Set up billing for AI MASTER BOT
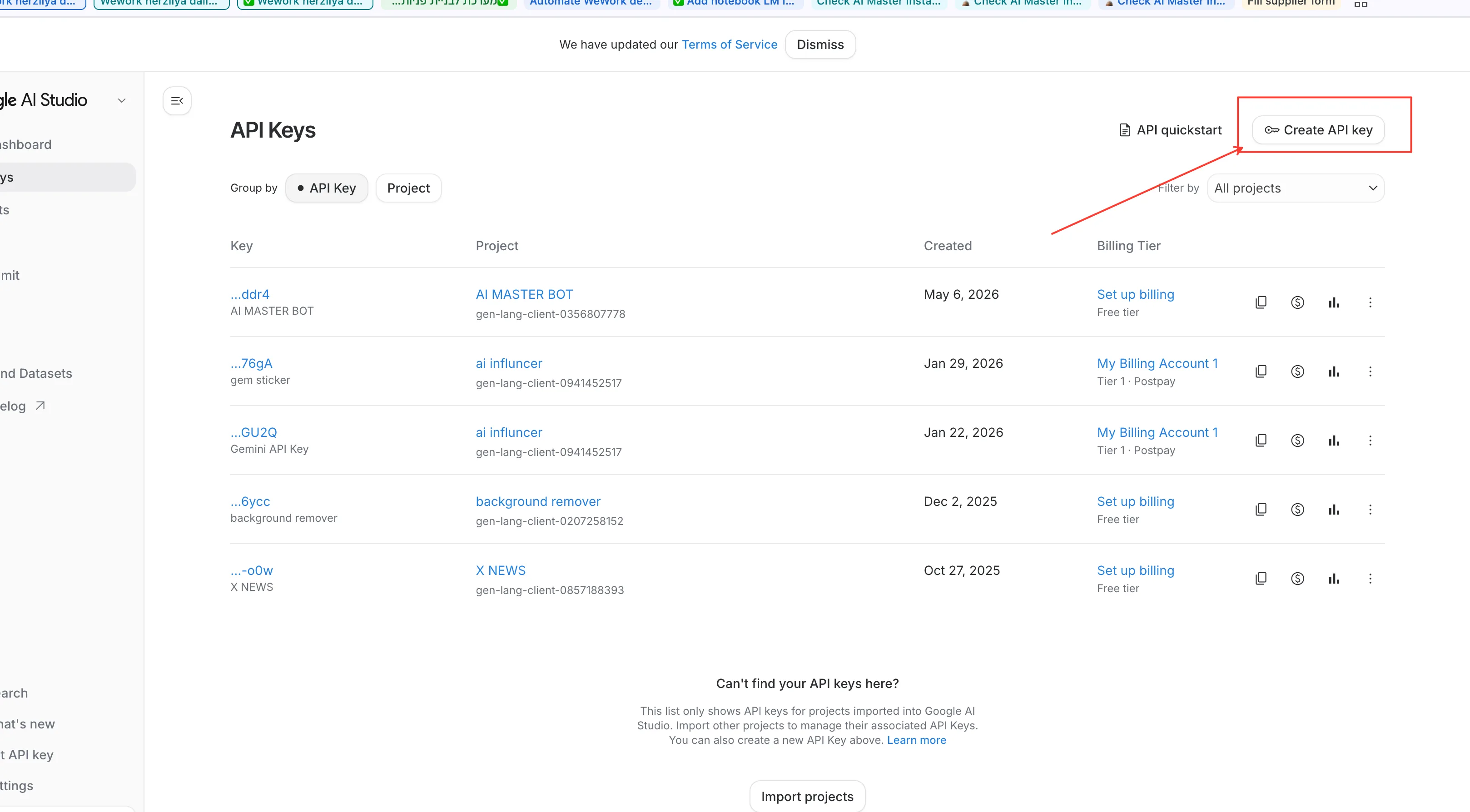This screenshot has width=1470, height=812. pos(1136,294)
